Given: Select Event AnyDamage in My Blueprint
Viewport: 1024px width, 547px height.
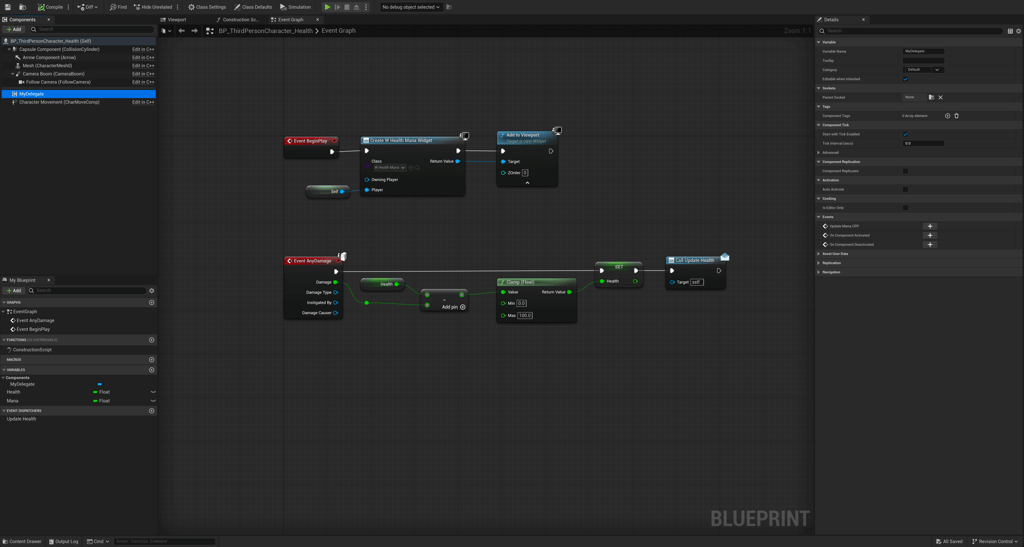Looking at the screenshot, I should click(35, 320).
